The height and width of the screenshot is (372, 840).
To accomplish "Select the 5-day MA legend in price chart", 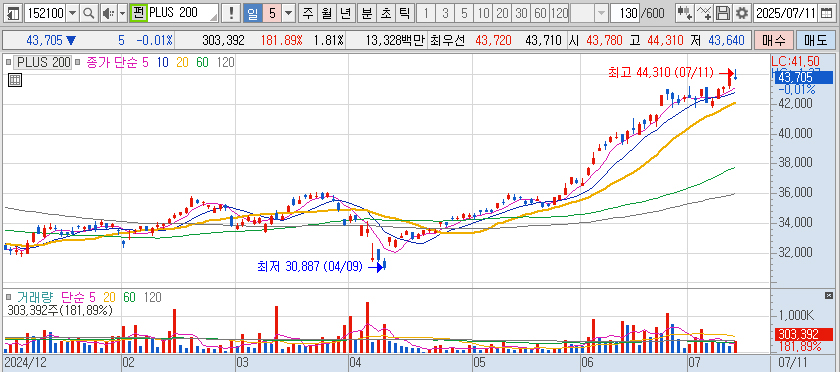I will pyautogui.click(x=145, y=63).
